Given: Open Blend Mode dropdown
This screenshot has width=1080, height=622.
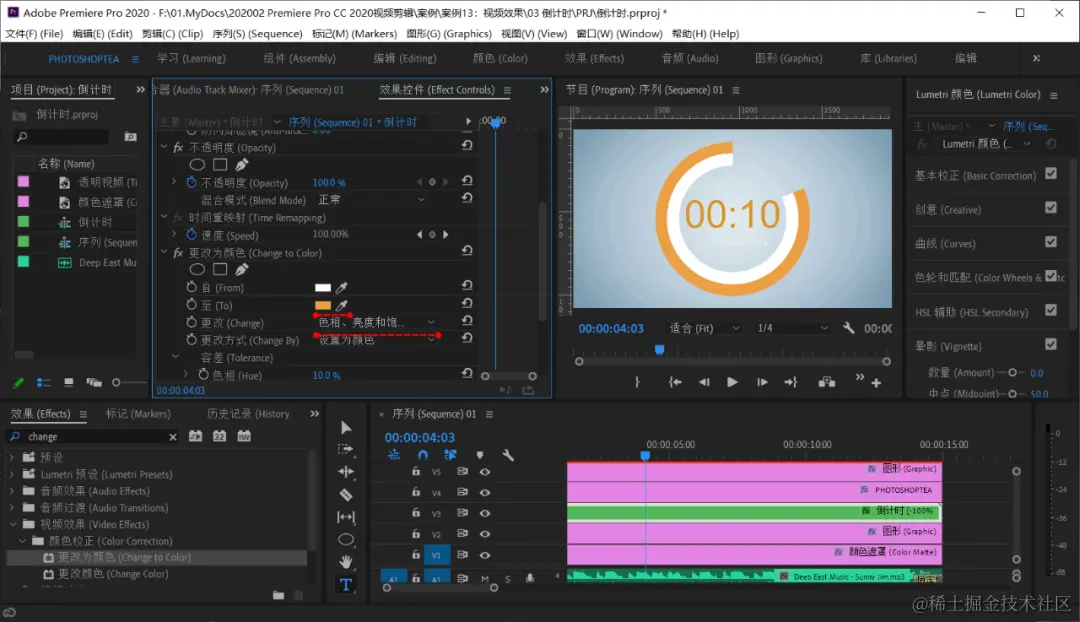Looking at the screenshot, I should pyautogui.click(x=371, y=200).
